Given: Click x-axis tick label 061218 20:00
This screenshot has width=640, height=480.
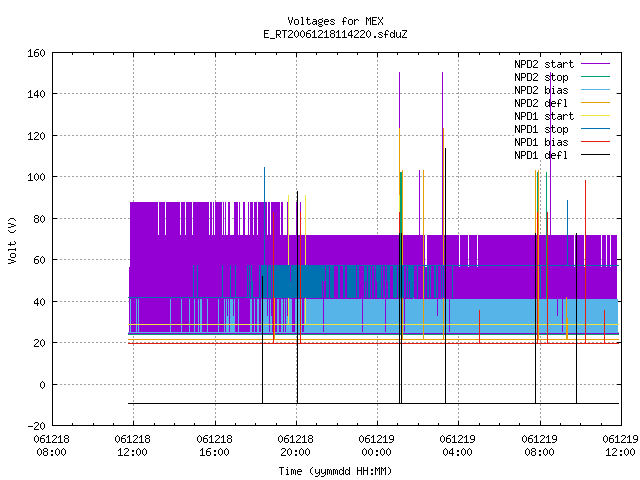Looking at the screenshot, I should point(296,446).
